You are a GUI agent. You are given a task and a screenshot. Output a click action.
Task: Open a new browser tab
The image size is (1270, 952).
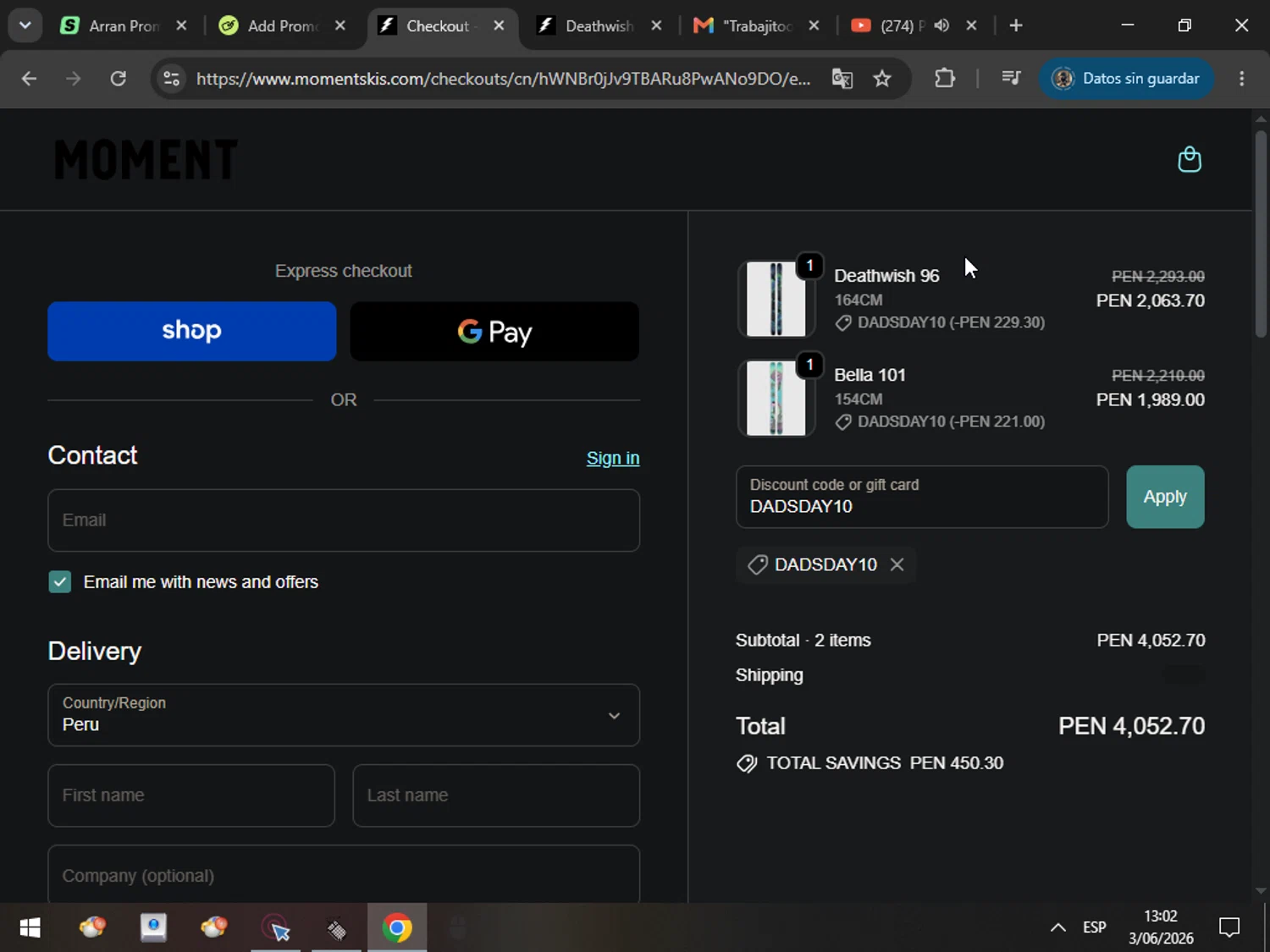[x=1016, y=25]
